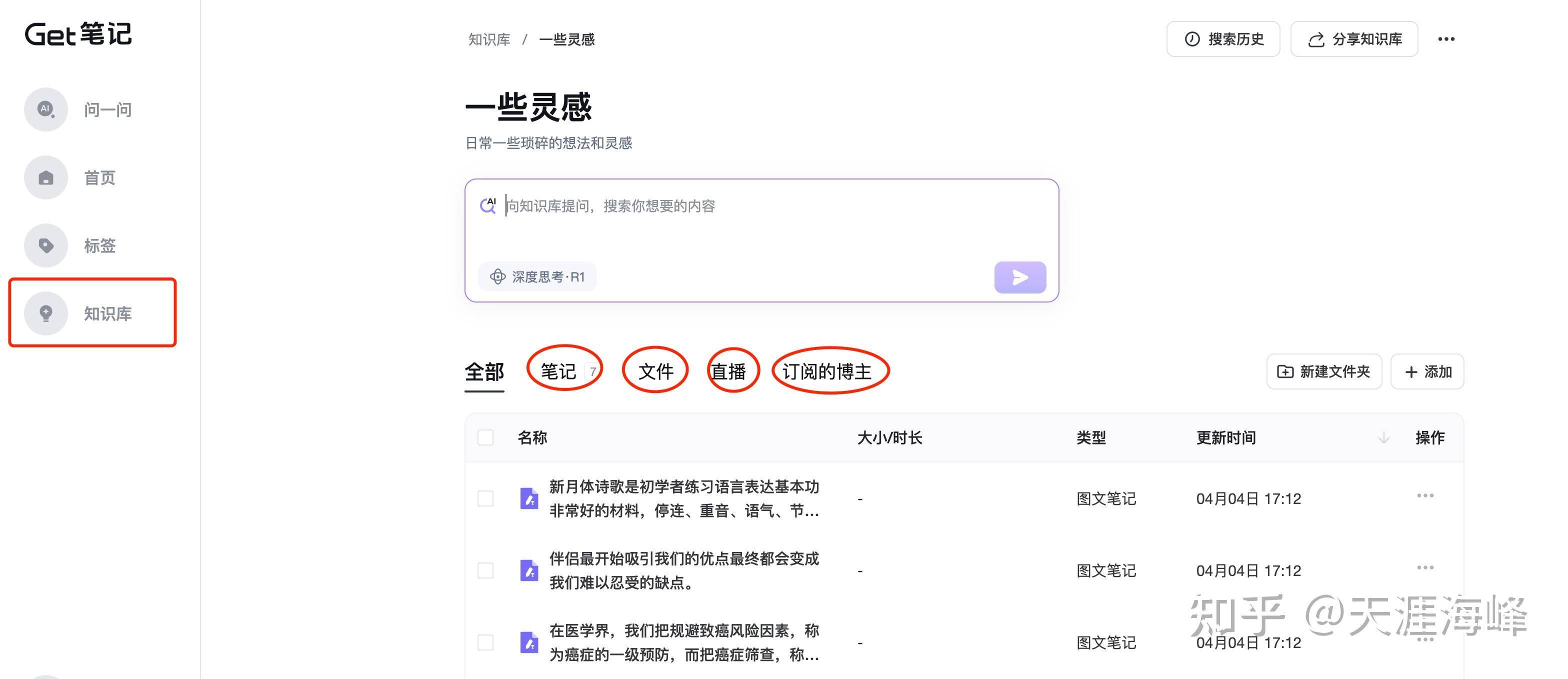Viewport: 1568px width, 679px height.
Task: Switch to the 订阅的博主 tab
Action: point(826,371)
